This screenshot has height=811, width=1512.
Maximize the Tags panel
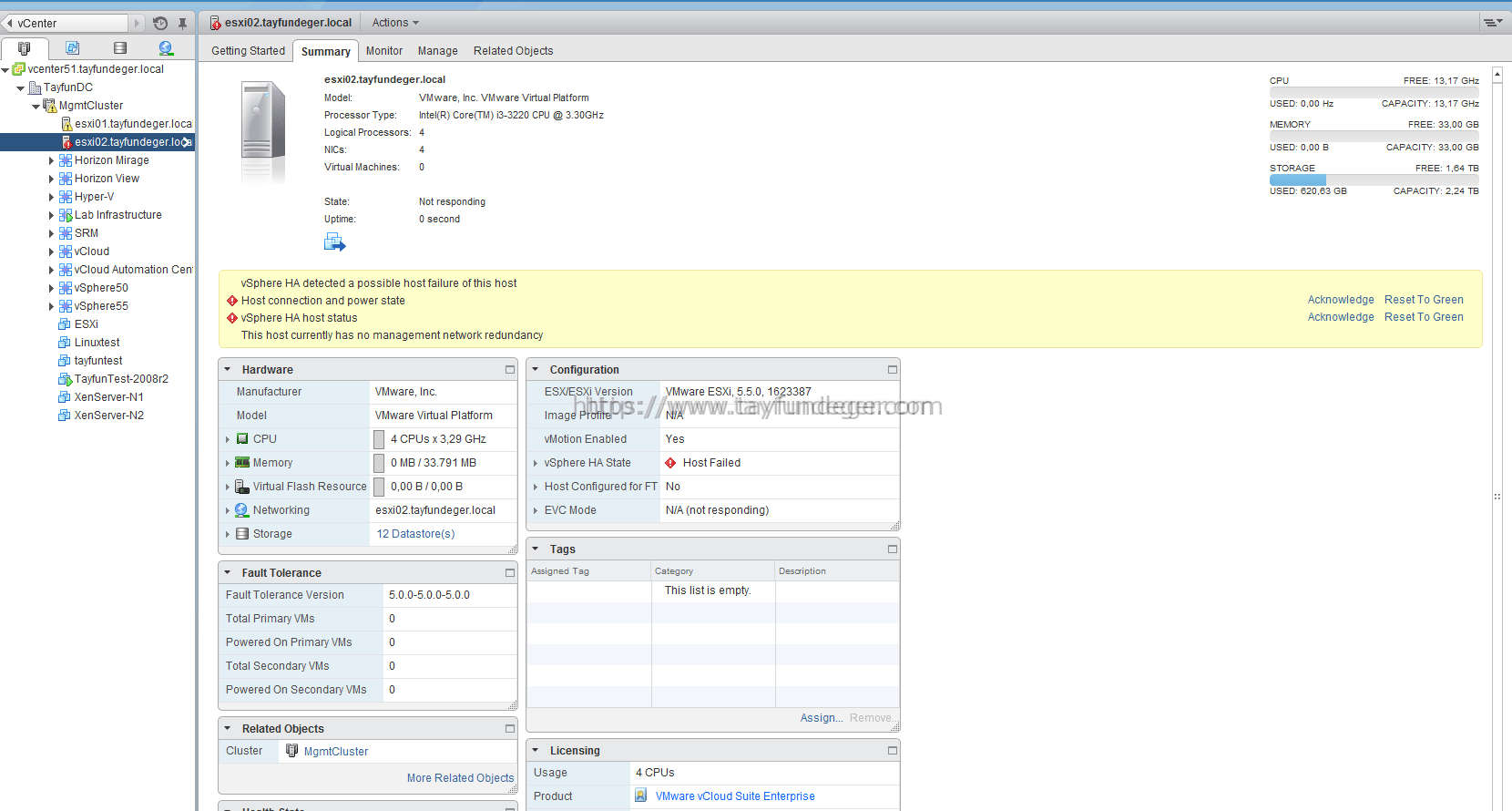[x=893, y=549]
